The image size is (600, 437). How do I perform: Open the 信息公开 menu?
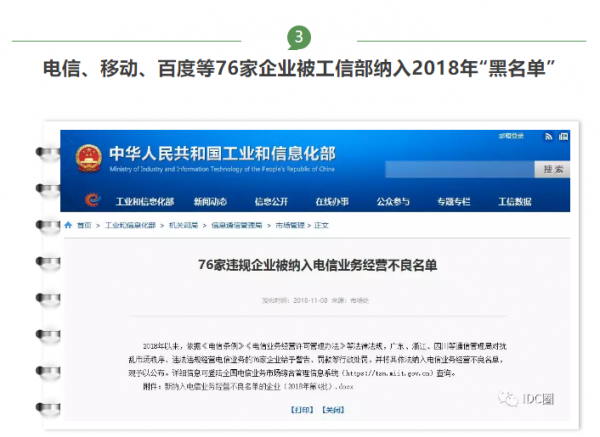point(271,202)
